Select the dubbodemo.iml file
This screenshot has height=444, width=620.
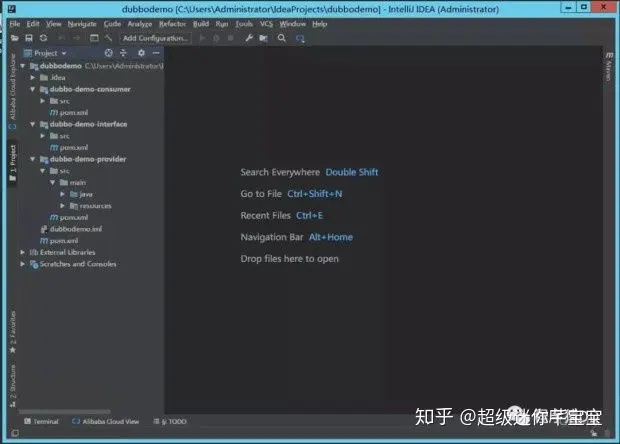(x=71, y=229)
